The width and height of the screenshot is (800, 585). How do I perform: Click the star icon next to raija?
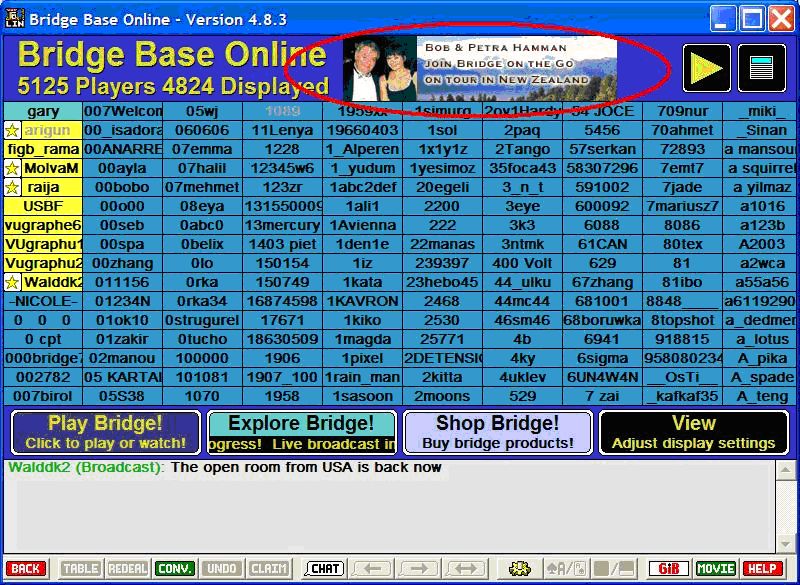[x=12, y=188]
